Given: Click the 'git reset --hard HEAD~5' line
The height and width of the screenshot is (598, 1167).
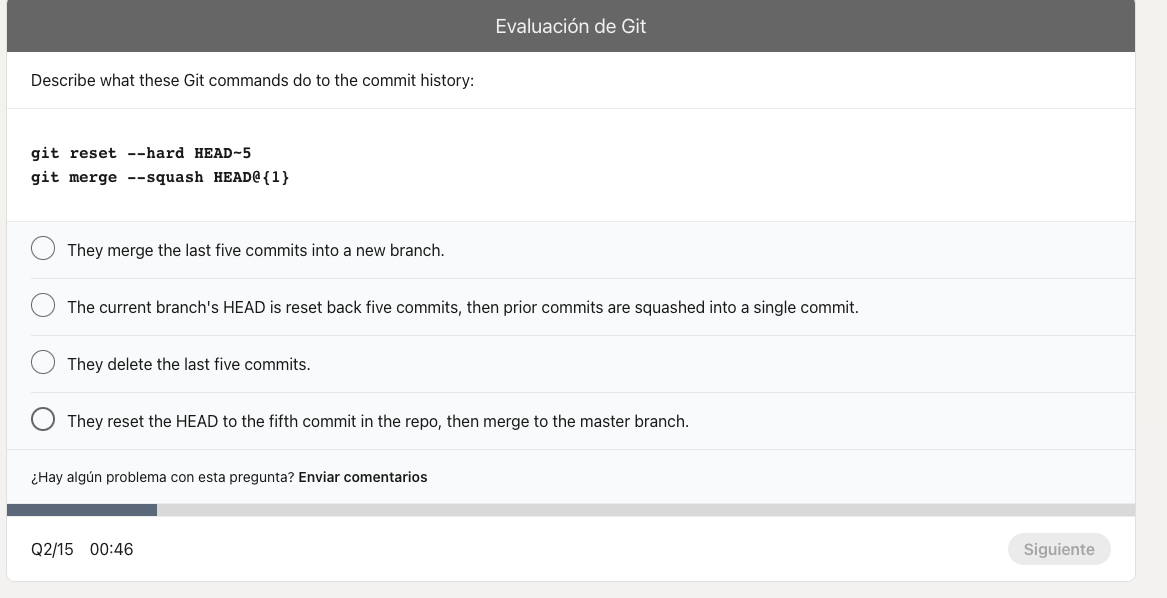Looking at the screenshot, I should 140,153.
